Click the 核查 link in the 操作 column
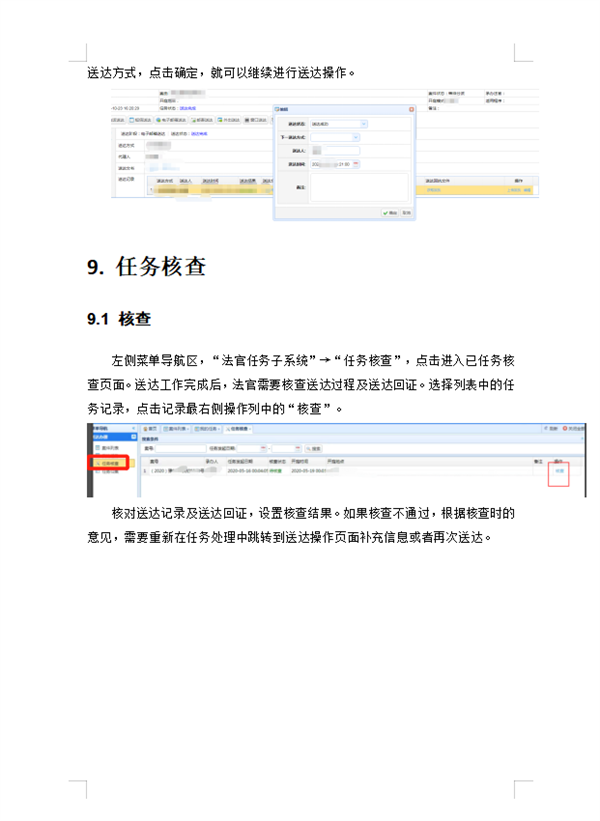Image resolution: width=600 pixels, height=821 pixels. [559, 471]
